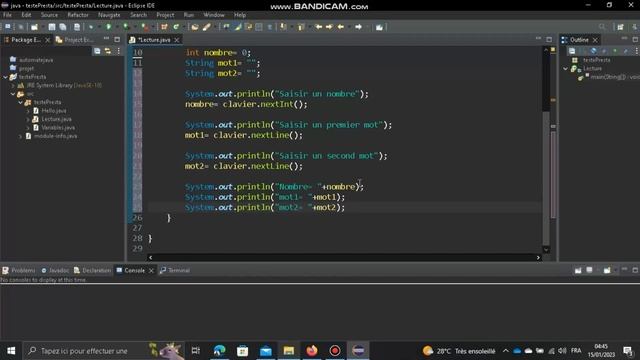The image size is (640, 360).
Task: Click the Save icon in the toolbar
Action: [52, 27]
